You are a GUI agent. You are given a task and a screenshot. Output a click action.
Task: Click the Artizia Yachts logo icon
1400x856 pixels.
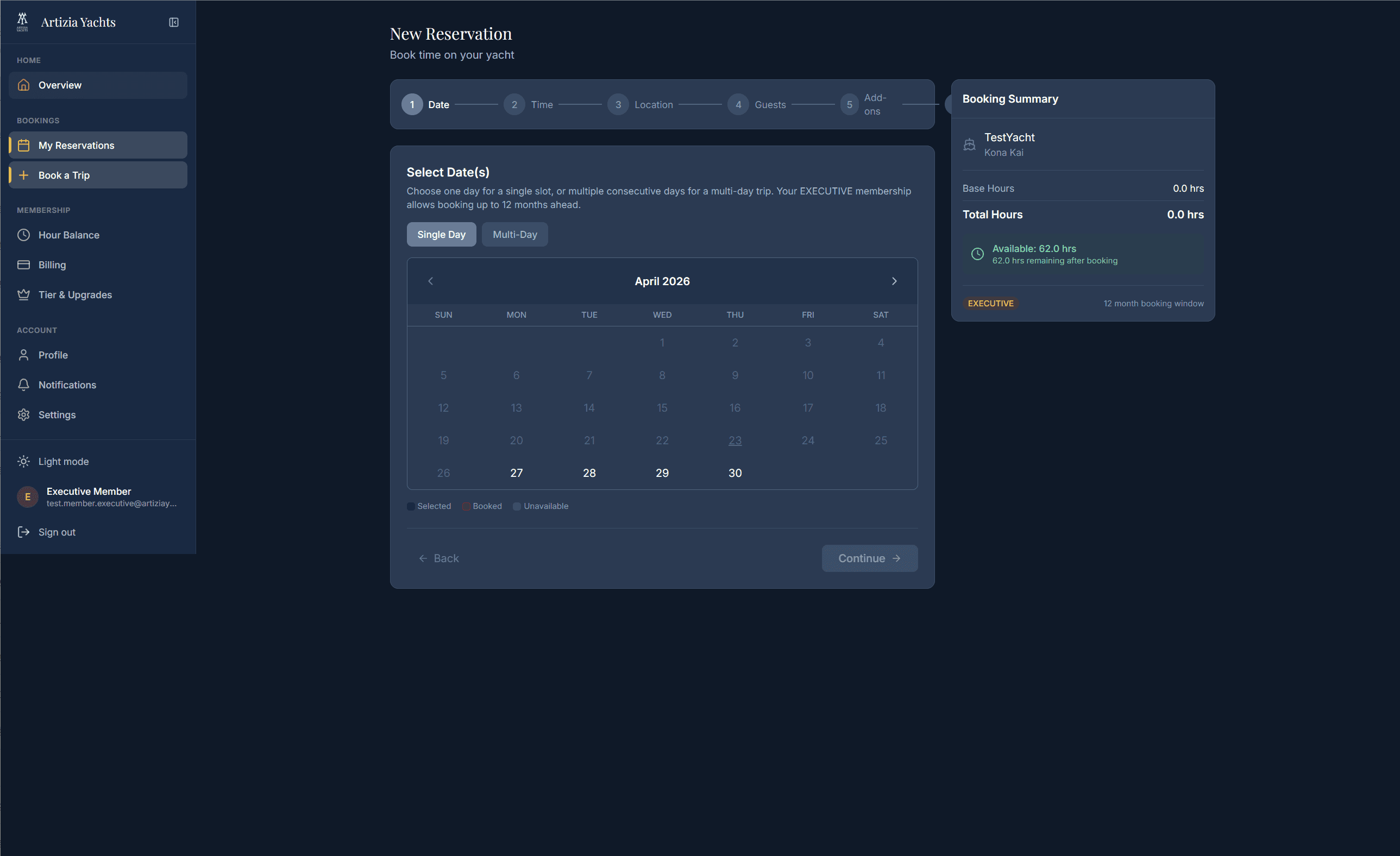click(22, 22)
